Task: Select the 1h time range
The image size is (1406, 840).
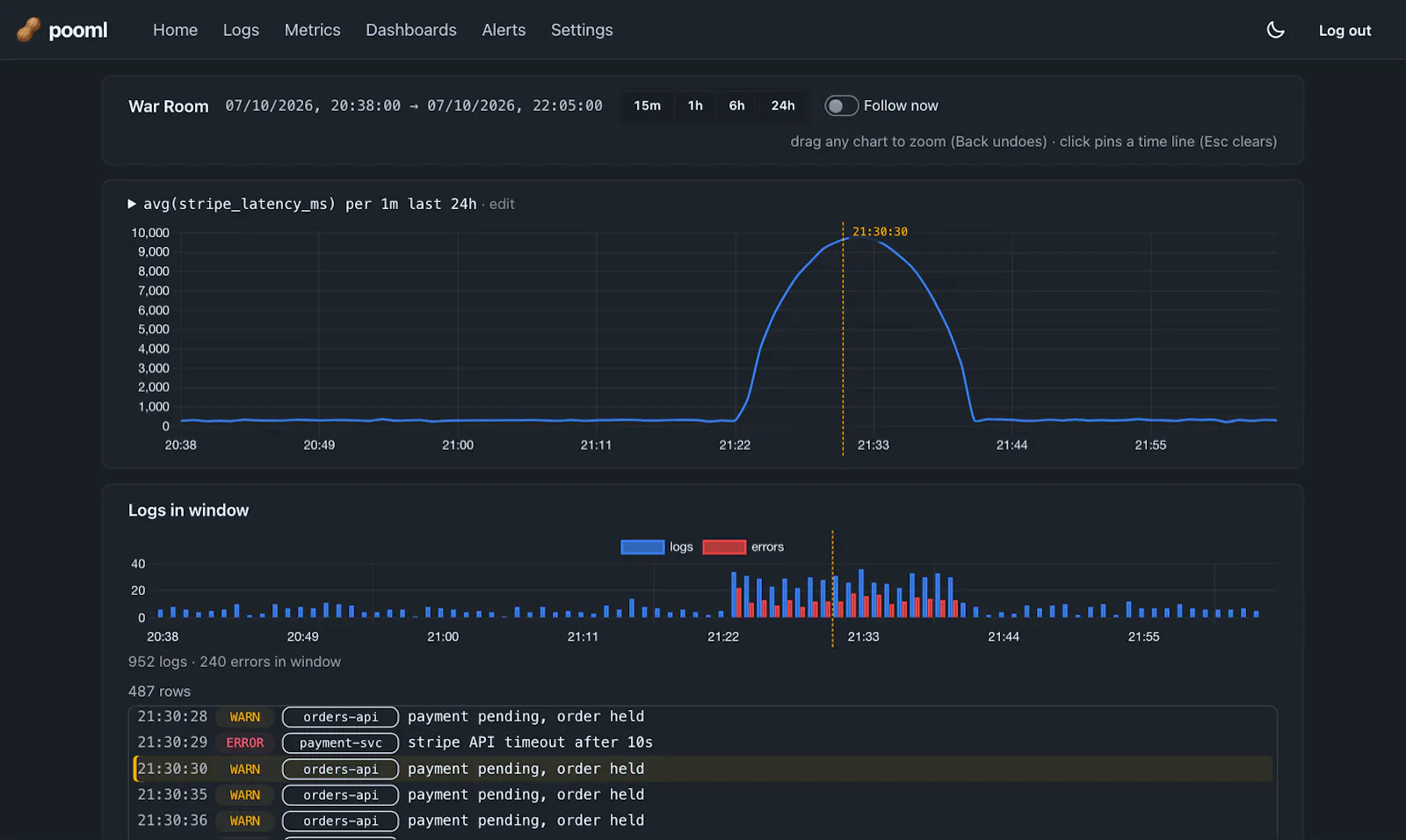Action: (695, 105)
